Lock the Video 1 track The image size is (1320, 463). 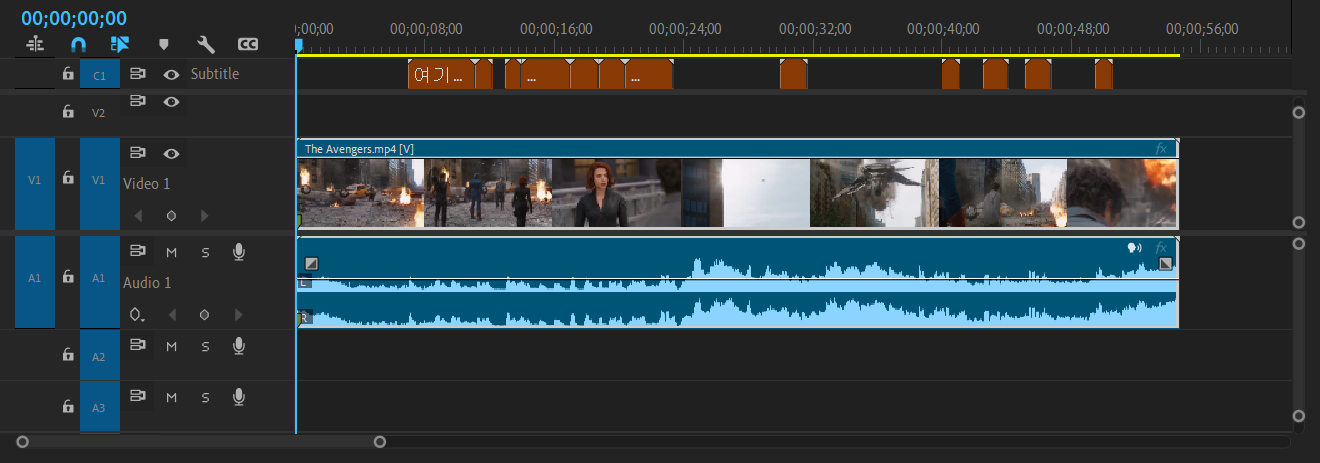pos(68,178)
